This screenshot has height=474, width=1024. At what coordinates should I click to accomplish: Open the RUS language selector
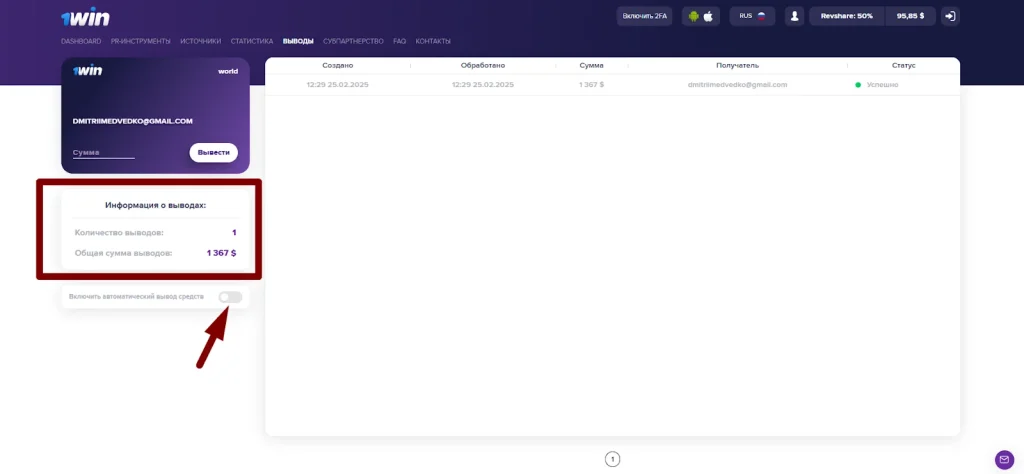752,16
